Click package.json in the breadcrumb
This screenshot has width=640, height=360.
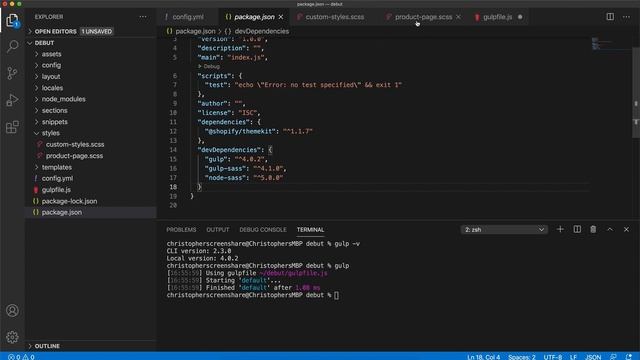(x=195, y=31)
